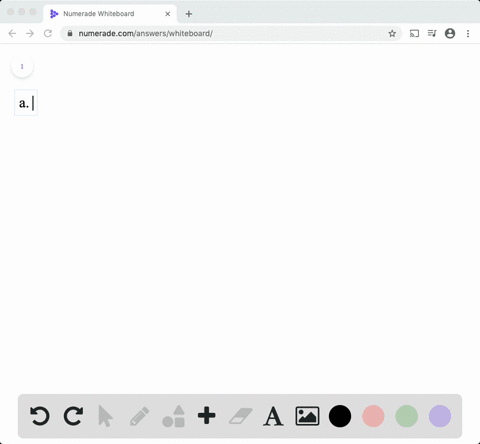Open page 1 indicator bubble

(x=22, y=66)
